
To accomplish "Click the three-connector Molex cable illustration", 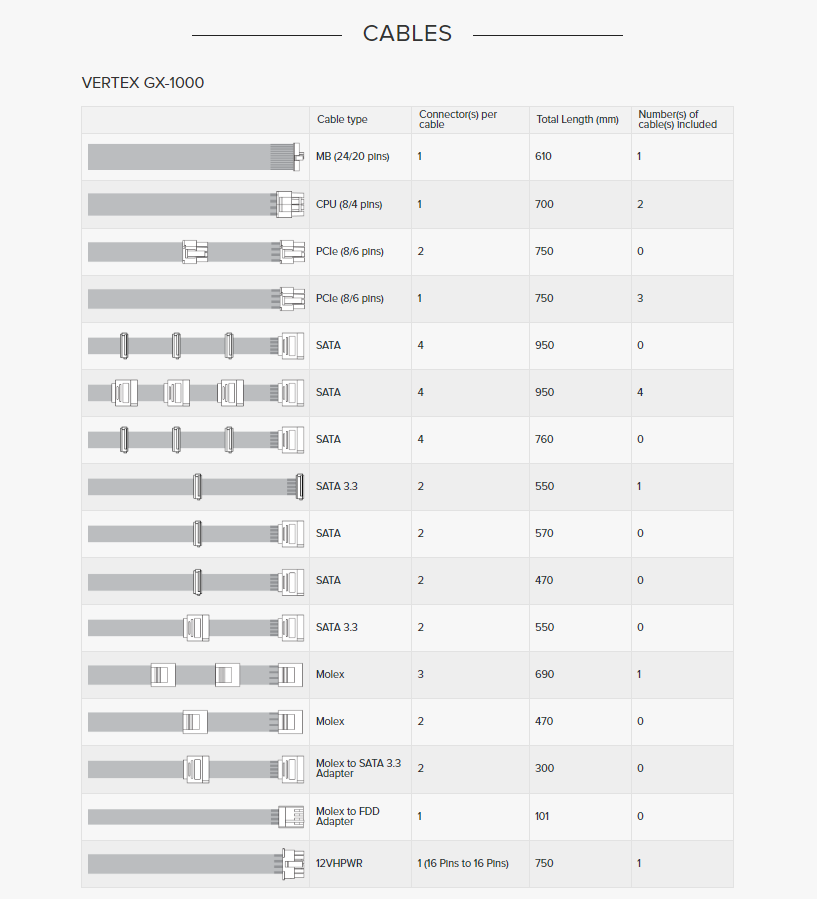I will tap(195, 675).
